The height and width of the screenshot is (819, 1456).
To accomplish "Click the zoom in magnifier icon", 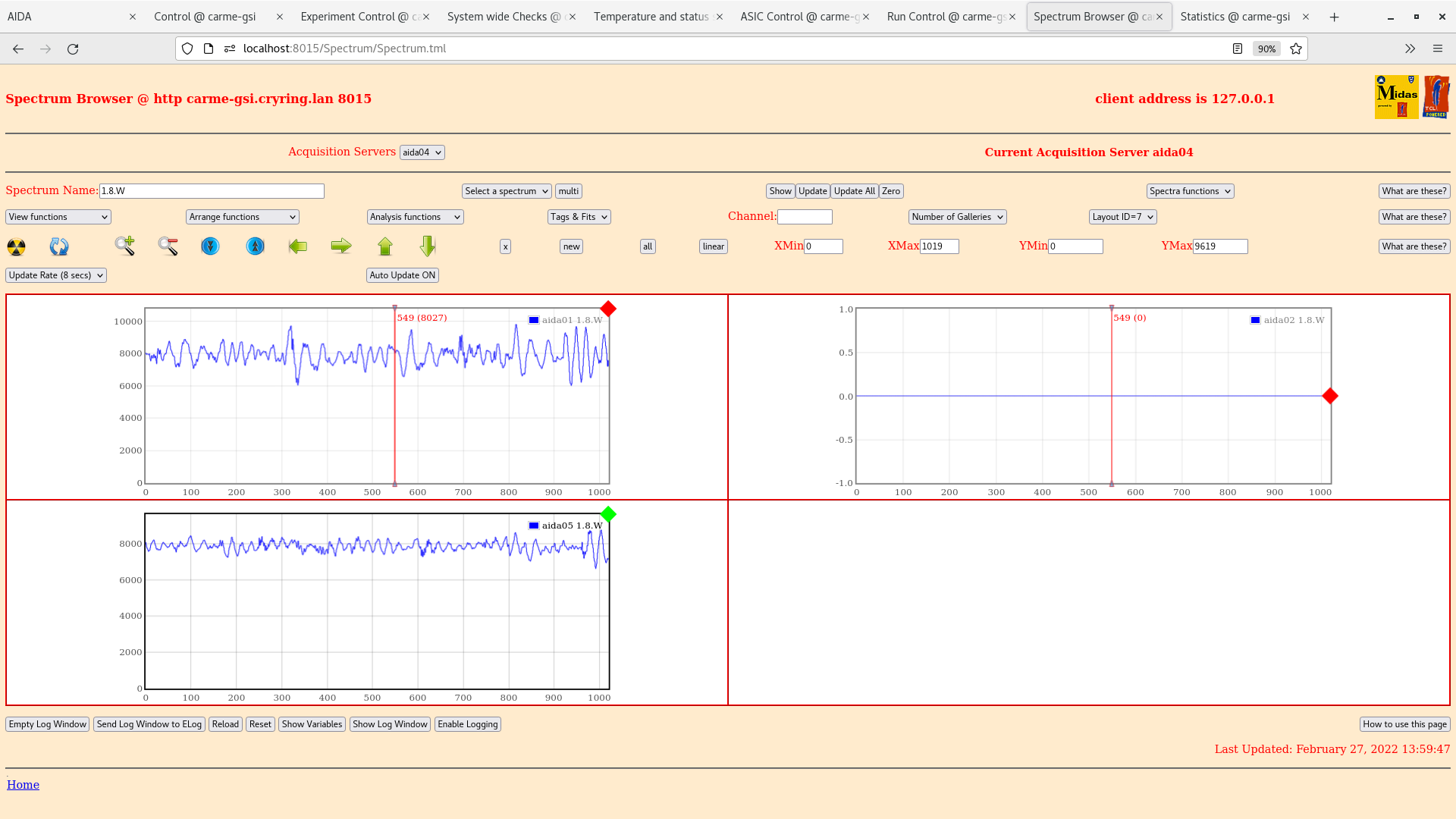I will (x=125, y=246).
